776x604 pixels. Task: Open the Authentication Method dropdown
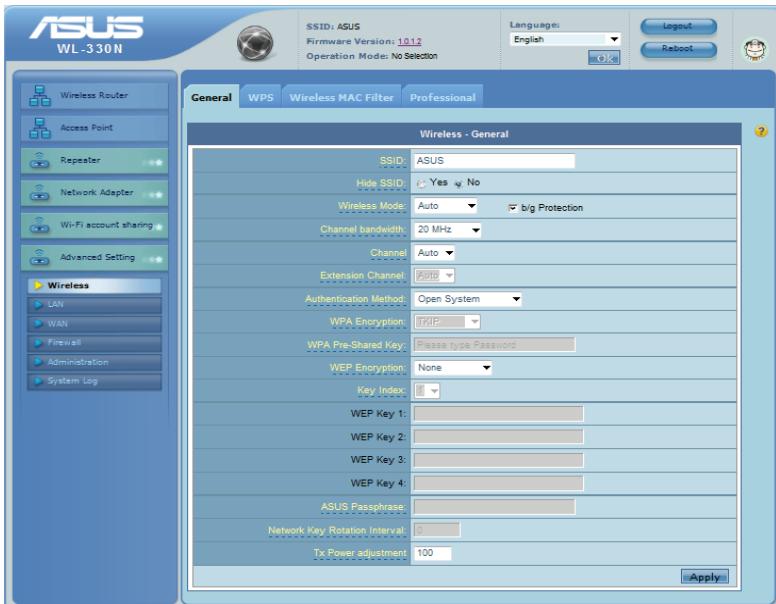click(x=468, y=299)
